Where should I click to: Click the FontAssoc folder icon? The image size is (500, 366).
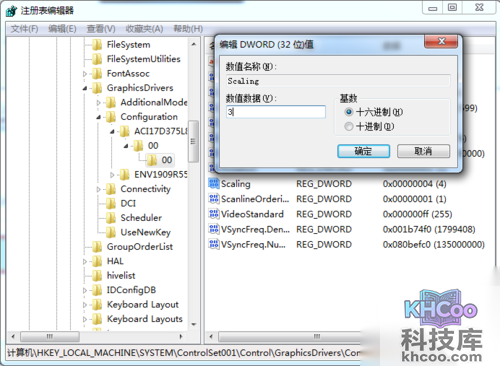(x=97, y=73)
